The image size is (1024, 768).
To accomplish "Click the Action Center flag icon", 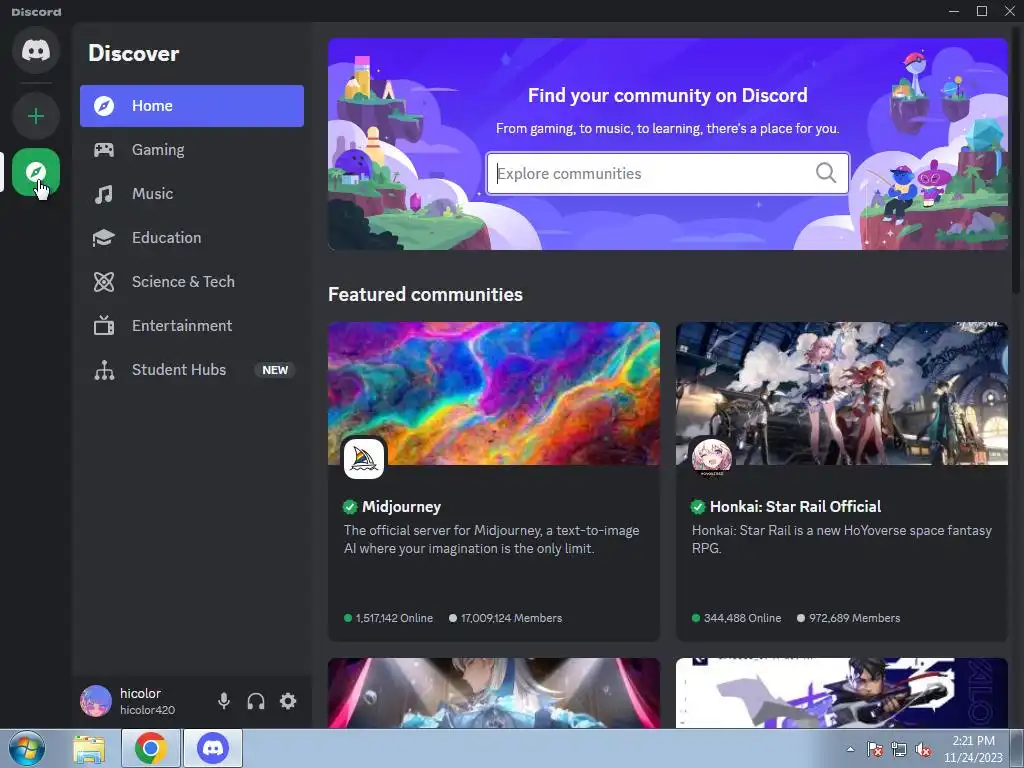I will 875,750.
